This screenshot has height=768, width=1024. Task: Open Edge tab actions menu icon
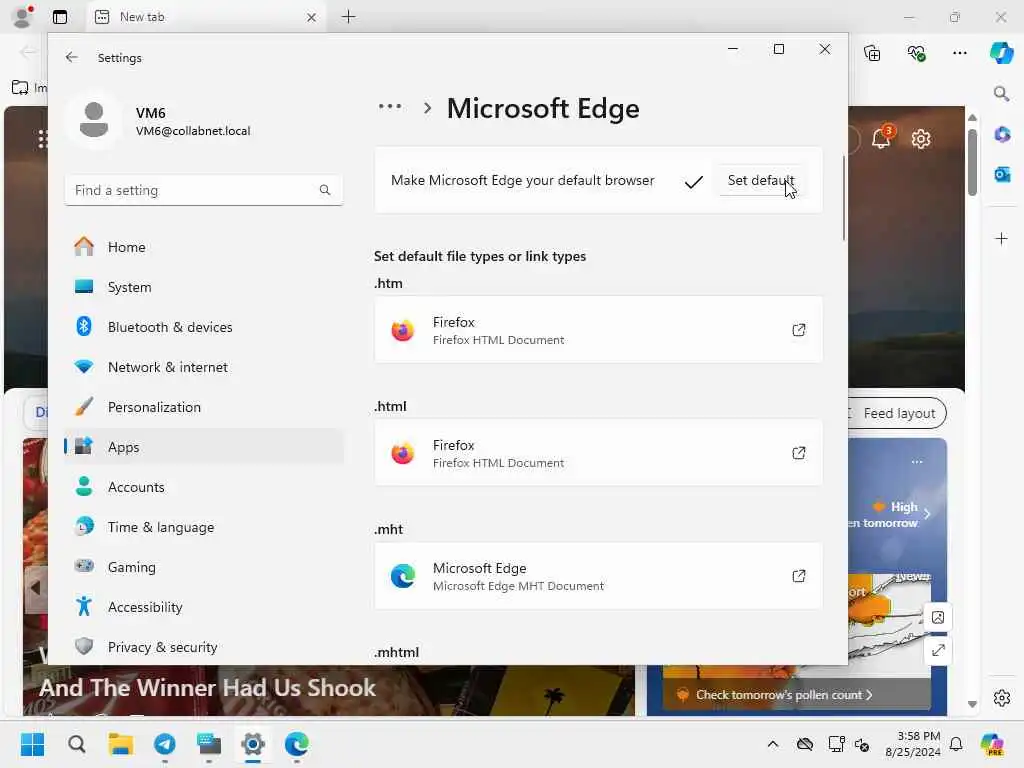pos(60,17)
